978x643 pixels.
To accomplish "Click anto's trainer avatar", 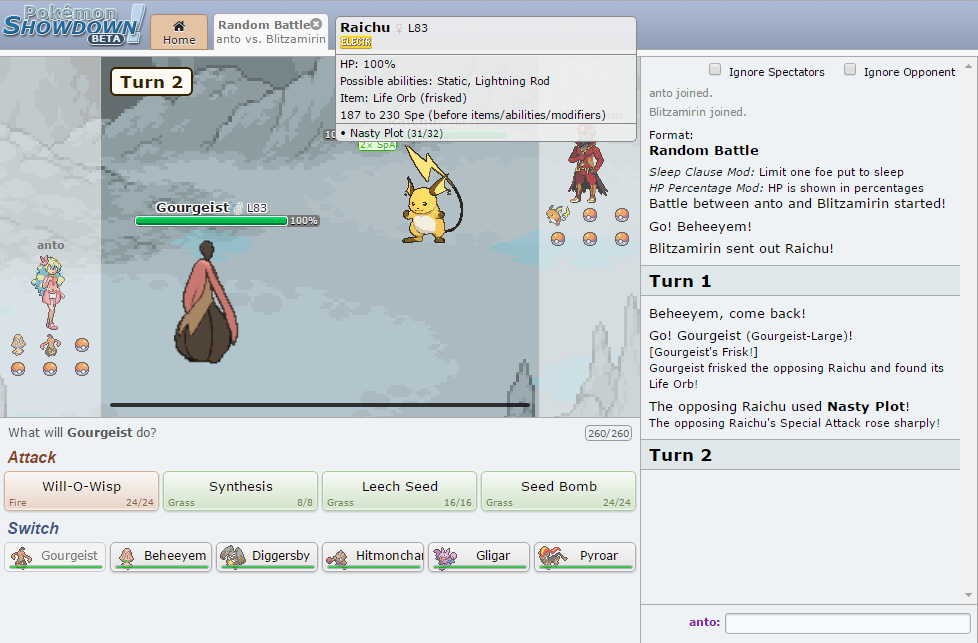I will tap(49, 292).
